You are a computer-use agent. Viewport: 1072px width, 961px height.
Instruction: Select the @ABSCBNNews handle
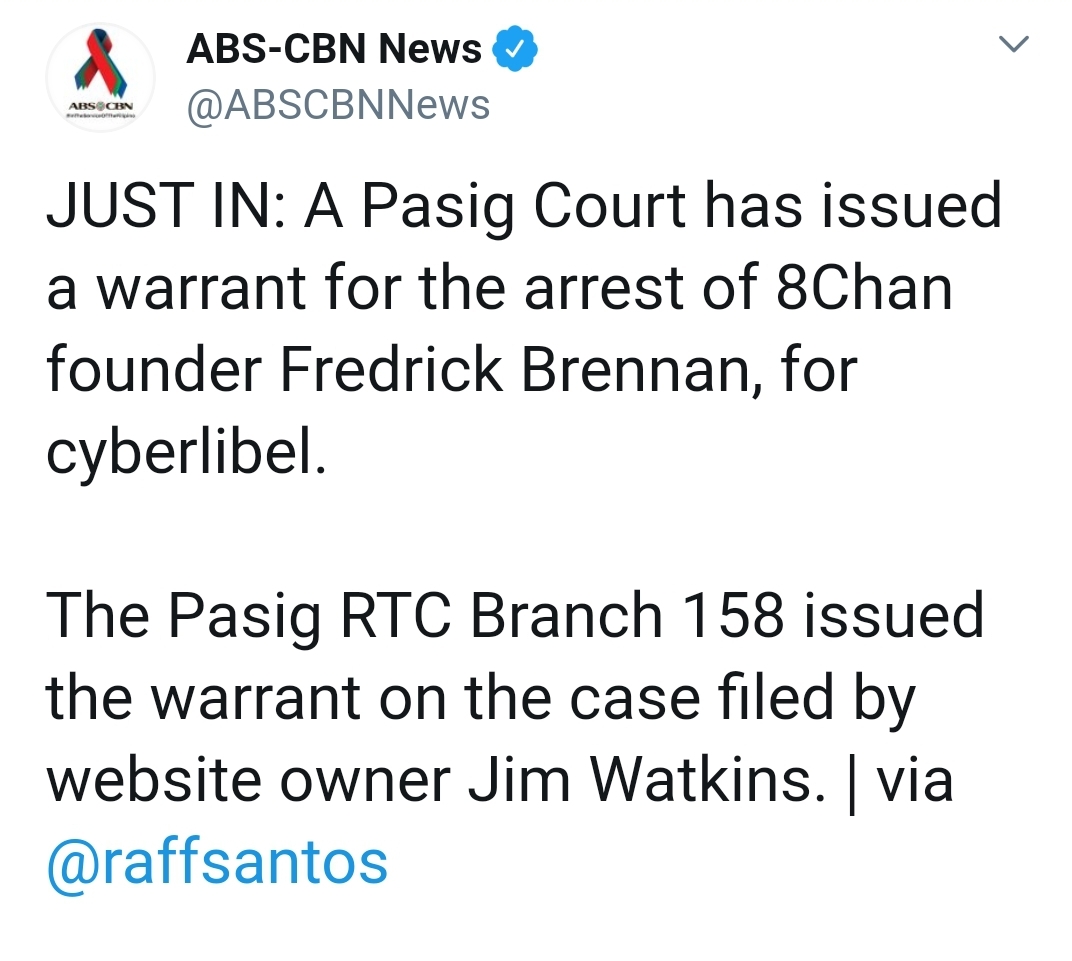point(338,105)
